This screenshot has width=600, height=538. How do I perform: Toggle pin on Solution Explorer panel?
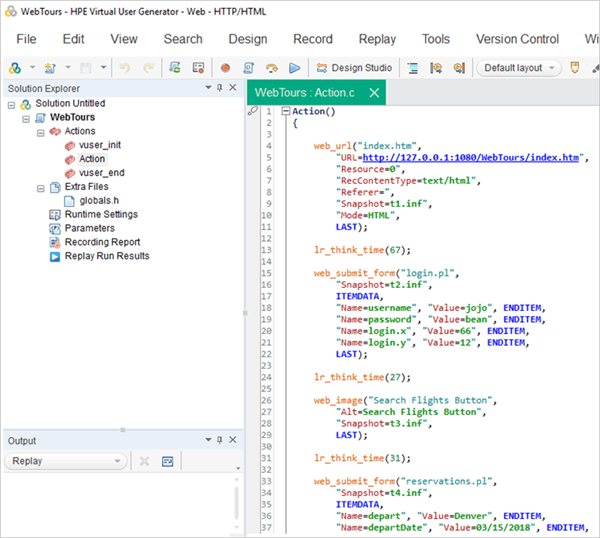coord(220,88)
